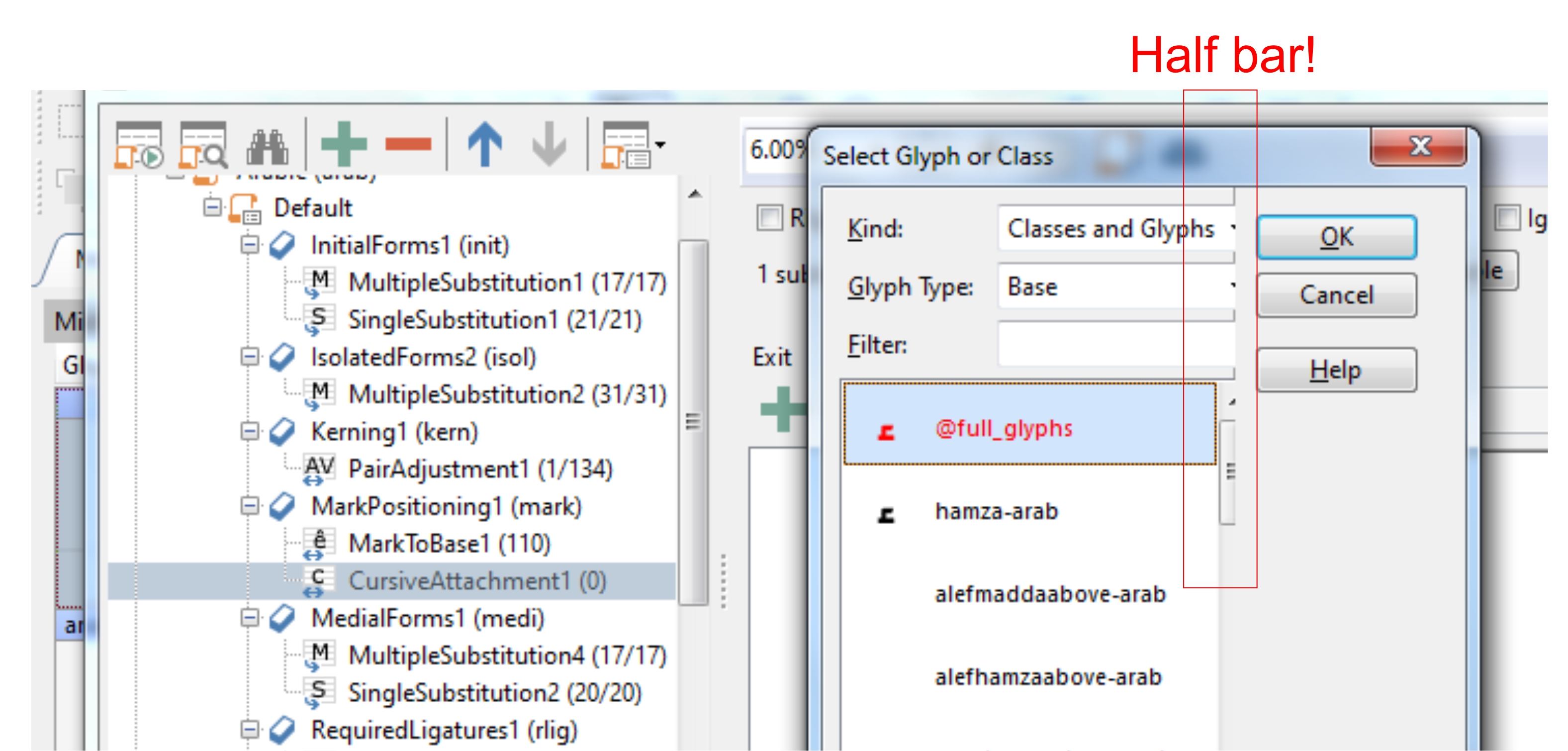The image size is (1568, 751).
Task: Open the Kind dropdown showing Classes and Glyphs
Action: click(1116, 229)
